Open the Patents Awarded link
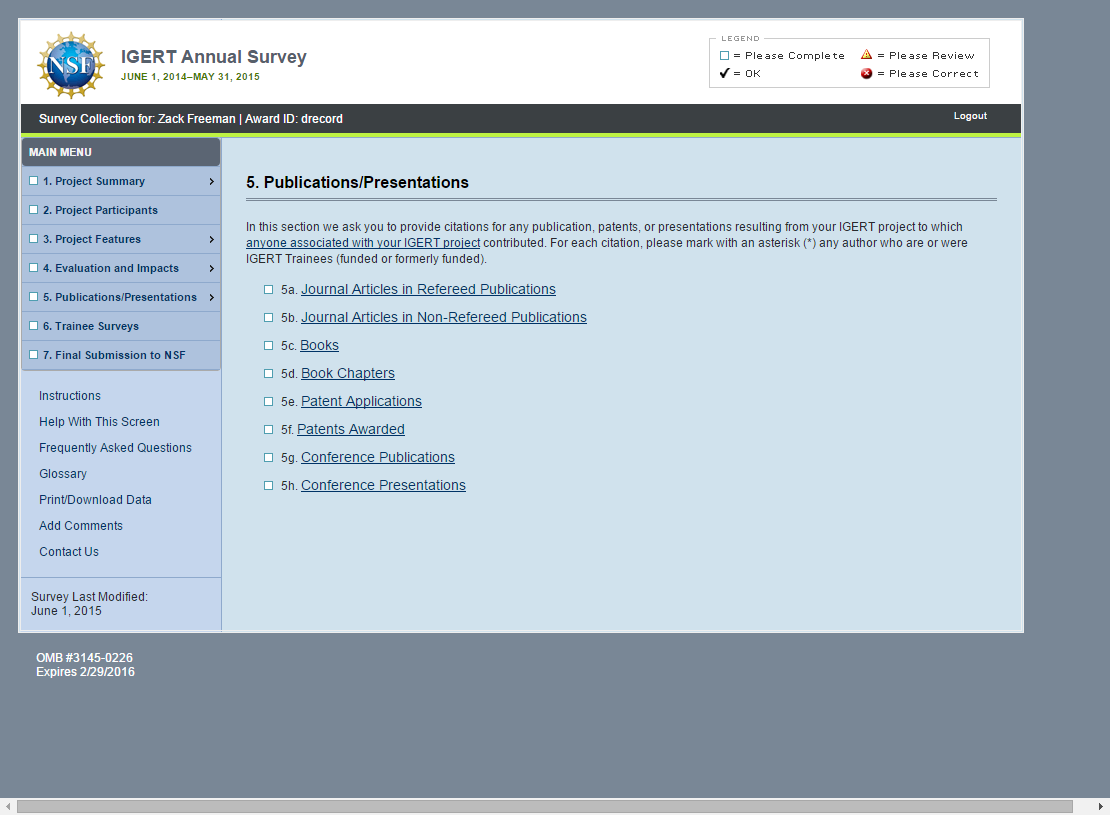1110x815 pixels. click(351, 429)
